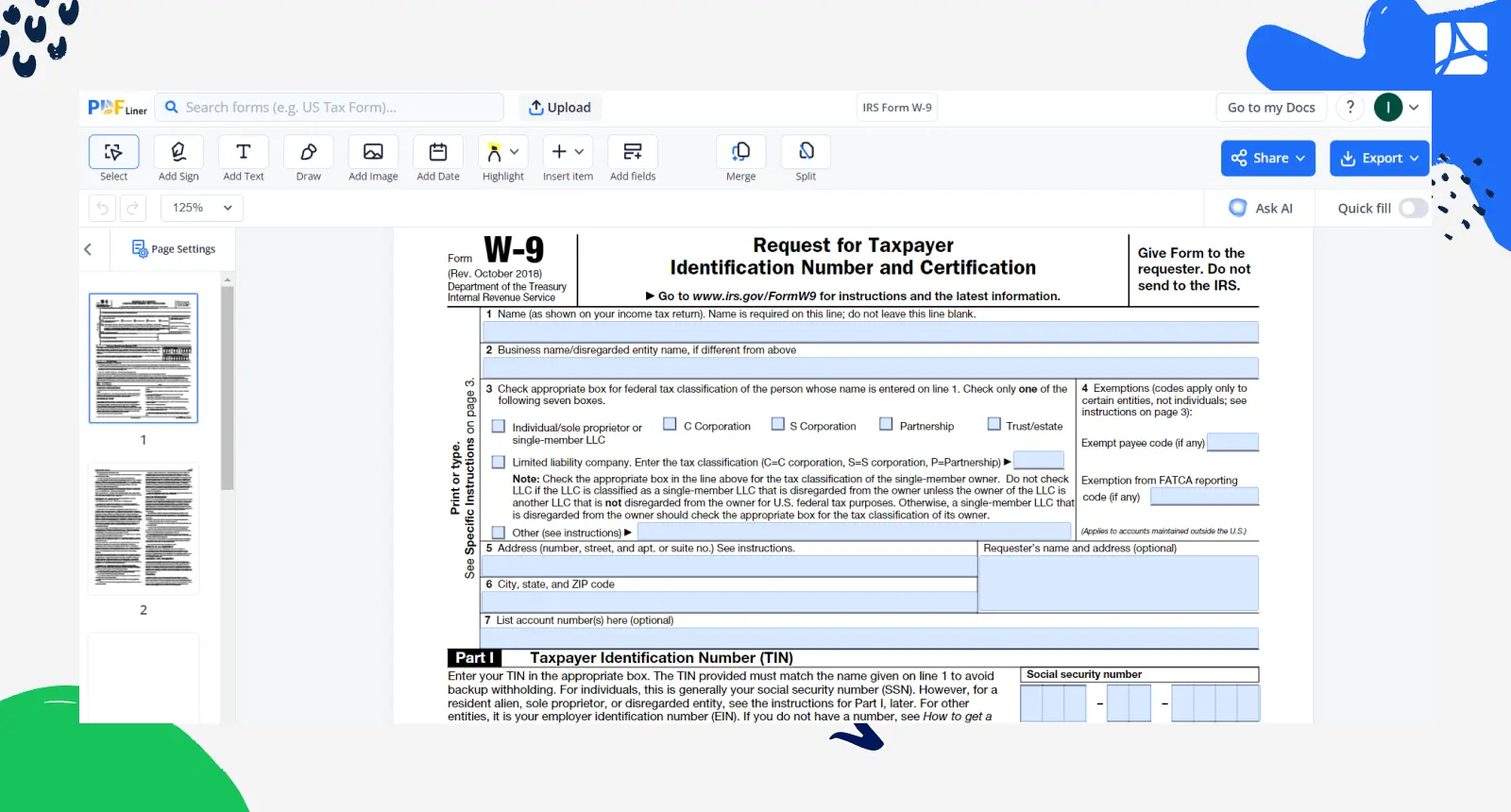The width and height of the screenshot is (1511, 812).
Task: Open the Add Sign tool
Action: pos(178,152)
